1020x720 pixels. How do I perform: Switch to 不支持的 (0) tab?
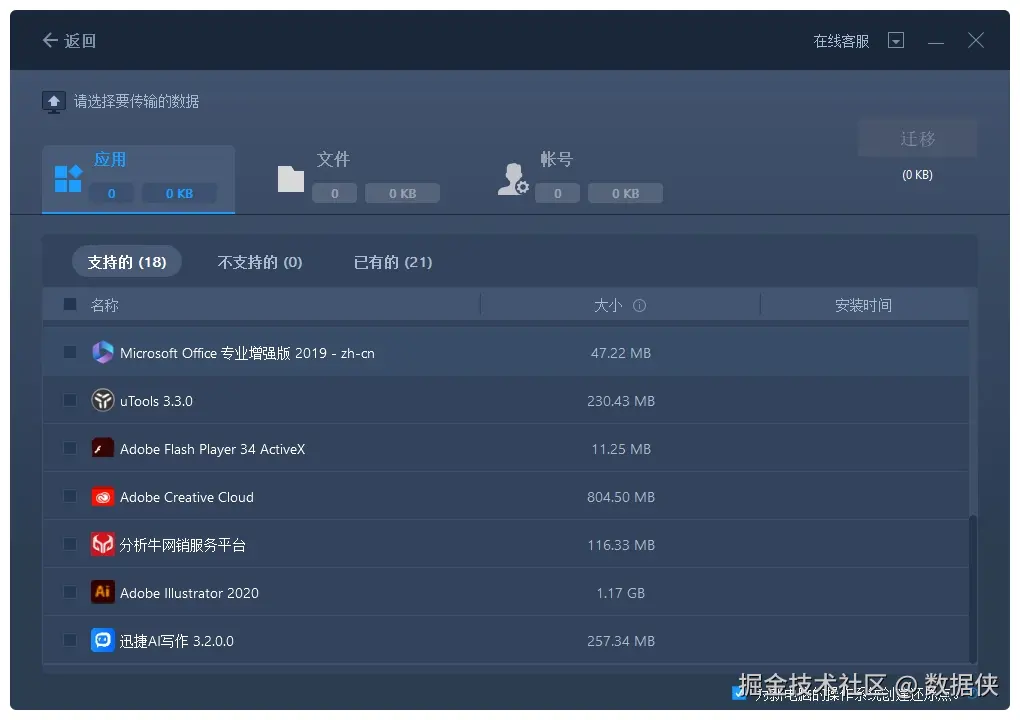[x=260, y=261]
